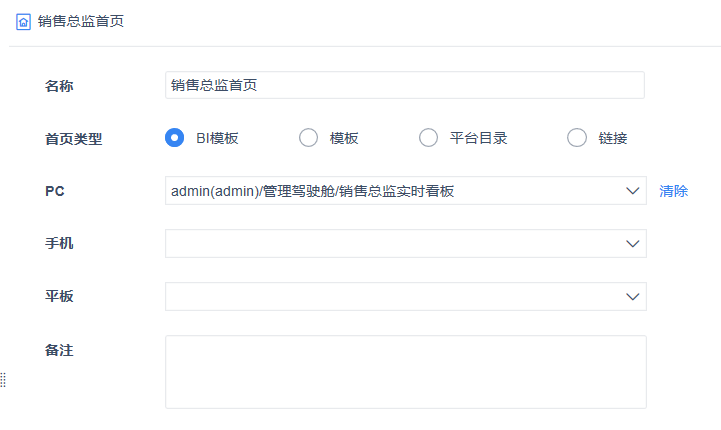This screenshot has height=430, width=721.
Task: Click the 销售总监首页 header title text
Action: [x=81, y=21]
